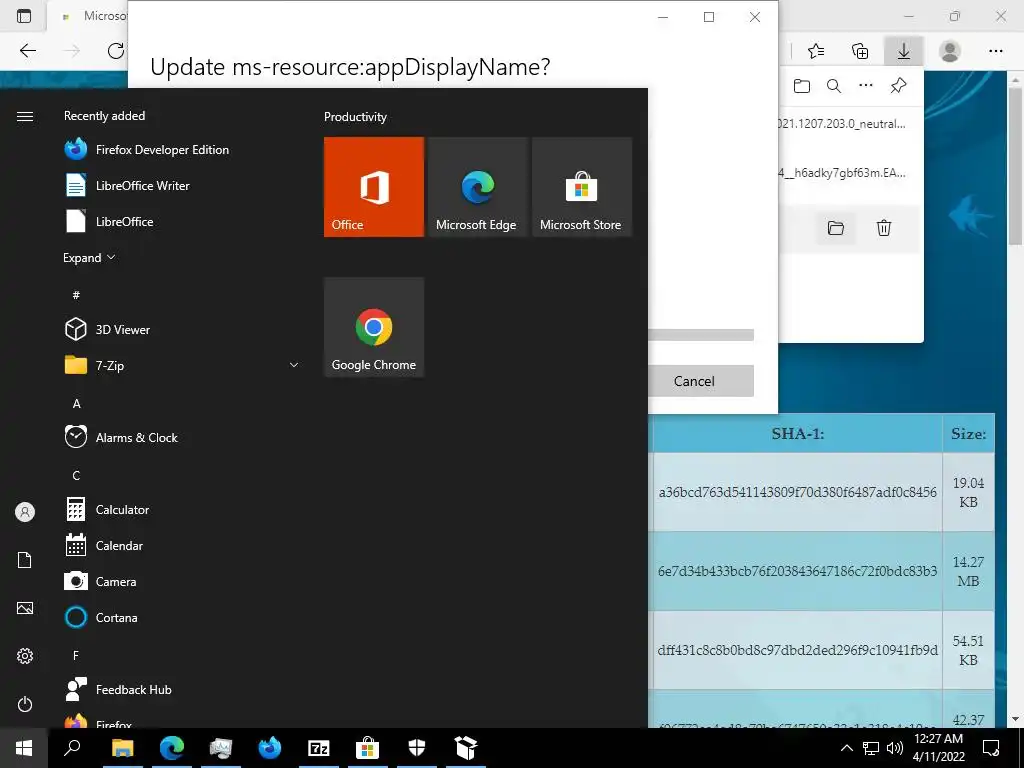Open download ending '203.0_neutral...'
Viewport: 1024px width, 768px height.
[842, 123]
